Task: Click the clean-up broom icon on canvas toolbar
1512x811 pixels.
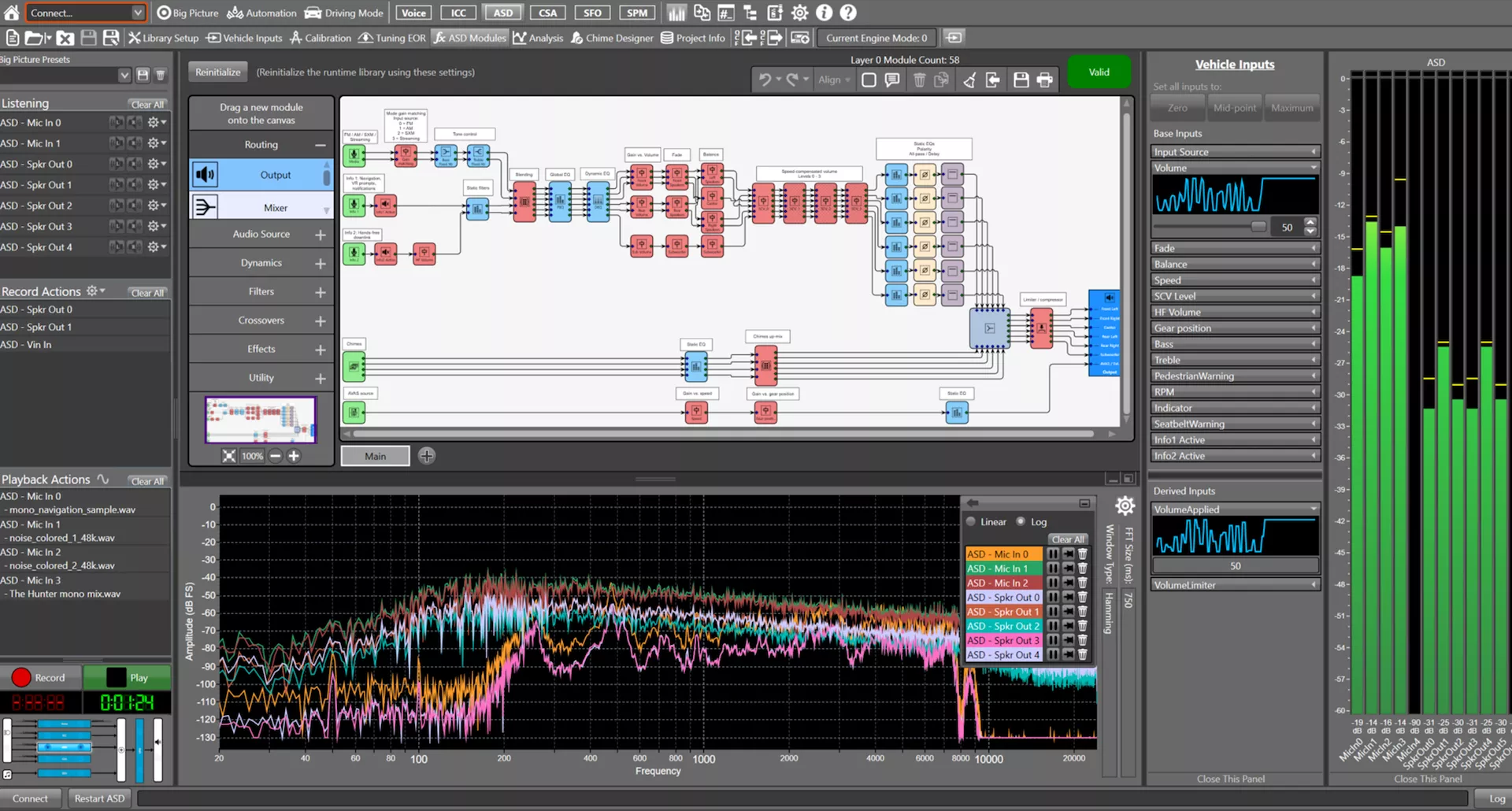Action: tap(969, 79)
